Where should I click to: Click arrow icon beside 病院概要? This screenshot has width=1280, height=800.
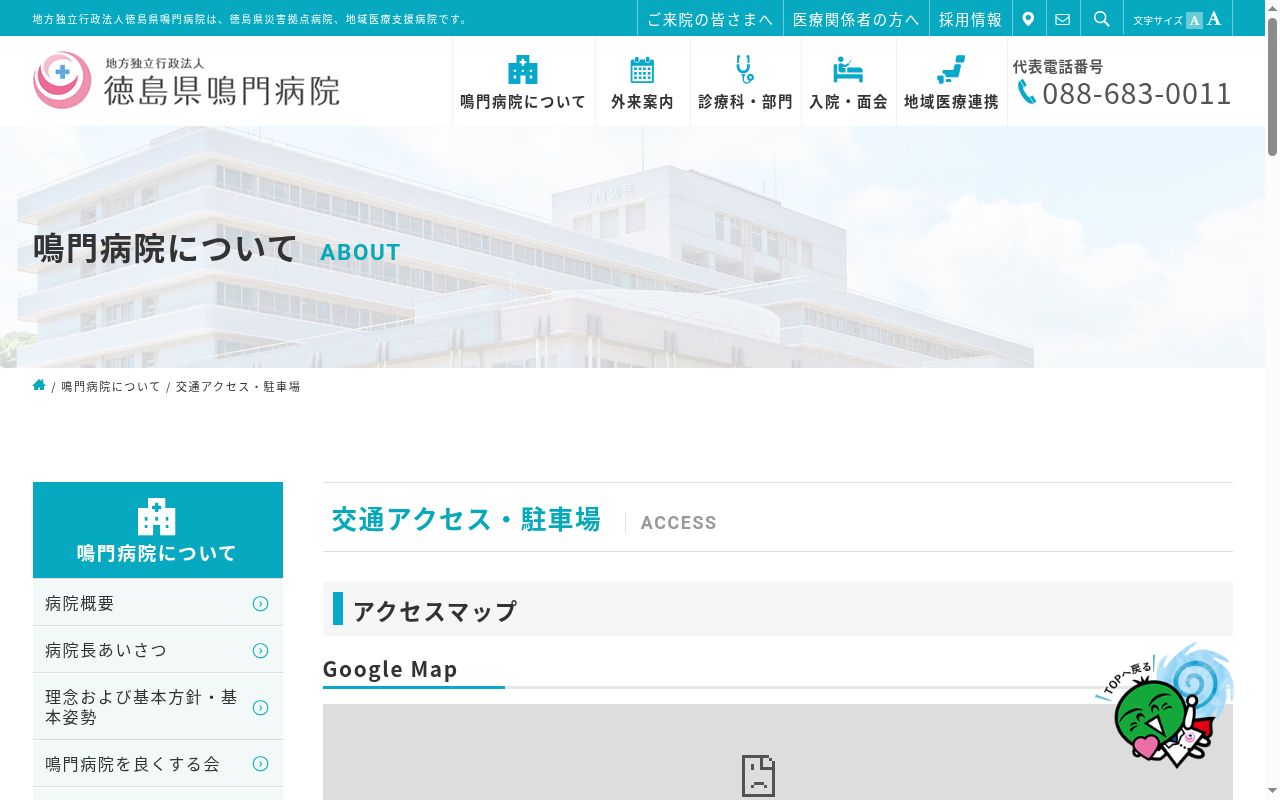[260, 603]
